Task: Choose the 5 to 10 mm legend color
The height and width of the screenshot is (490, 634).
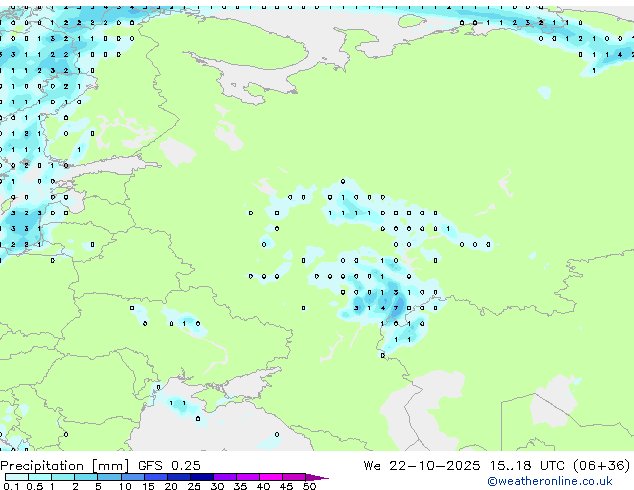Action: 109,477
